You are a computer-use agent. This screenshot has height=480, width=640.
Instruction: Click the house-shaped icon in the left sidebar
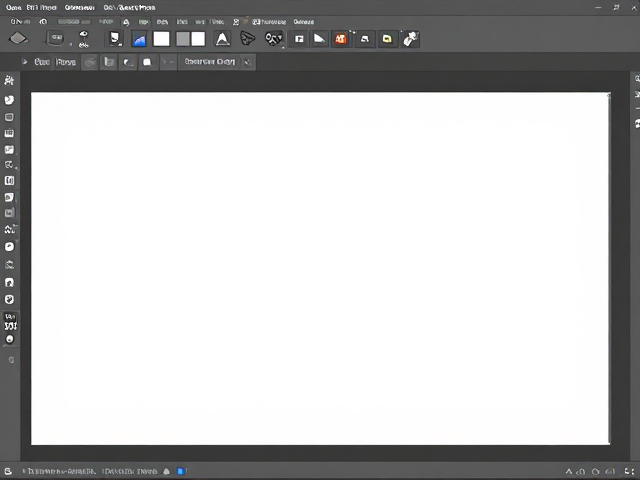pos(9,282)
